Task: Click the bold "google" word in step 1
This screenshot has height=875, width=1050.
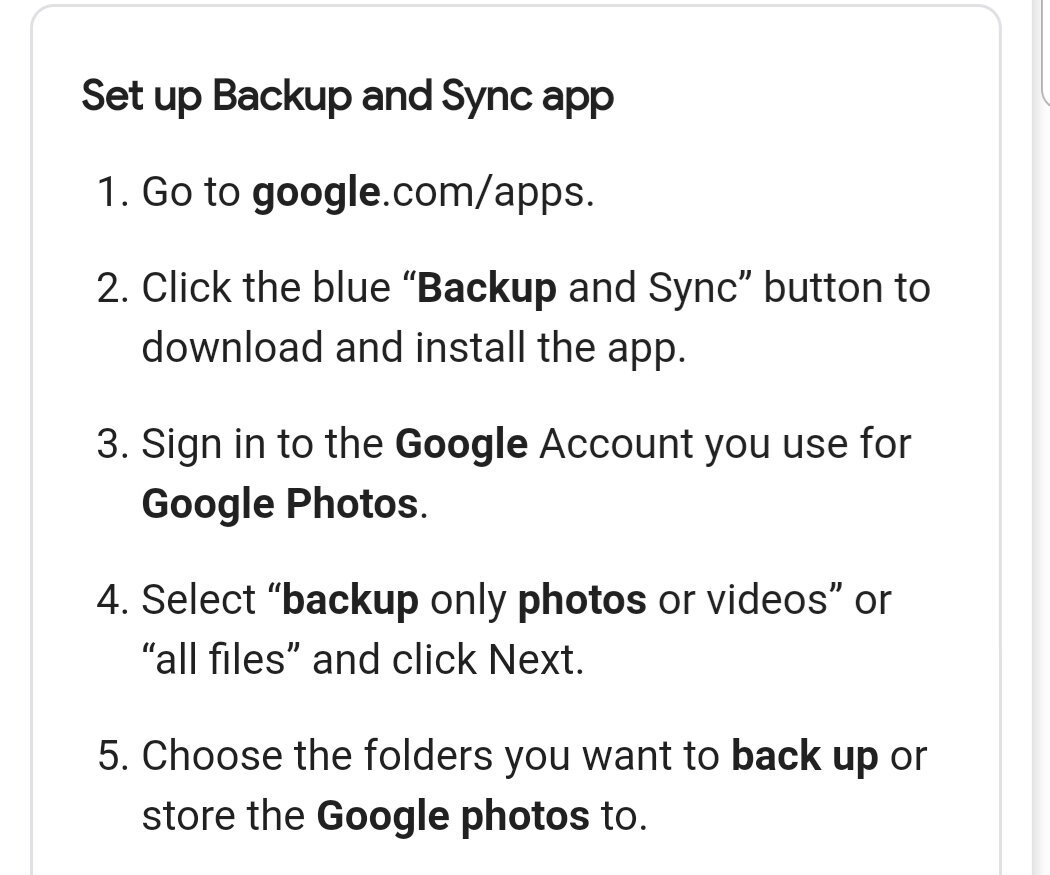Action: click(316, 193)
